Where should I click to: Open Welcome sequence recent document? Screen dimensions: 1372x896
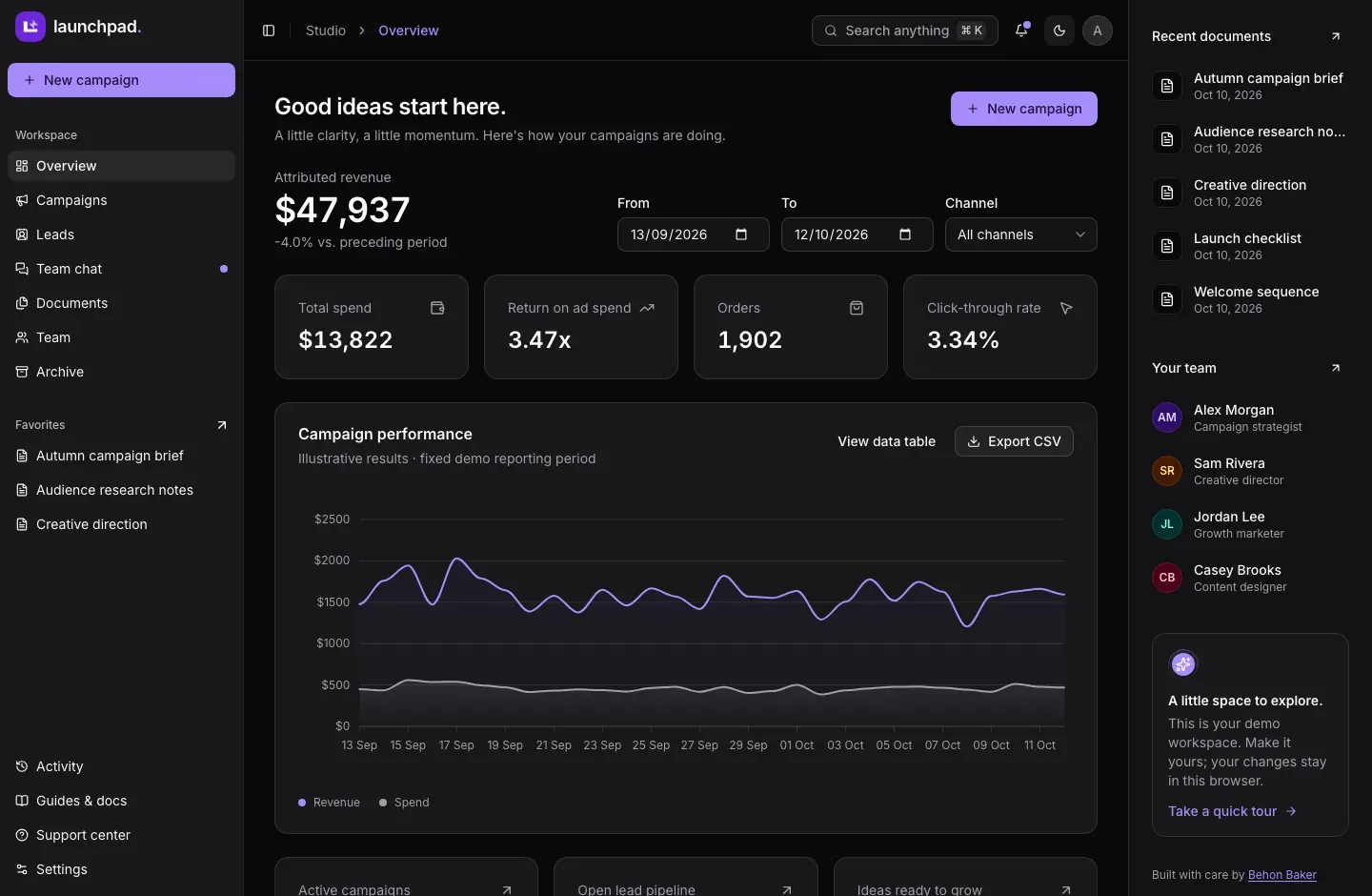coord(1250,299)
